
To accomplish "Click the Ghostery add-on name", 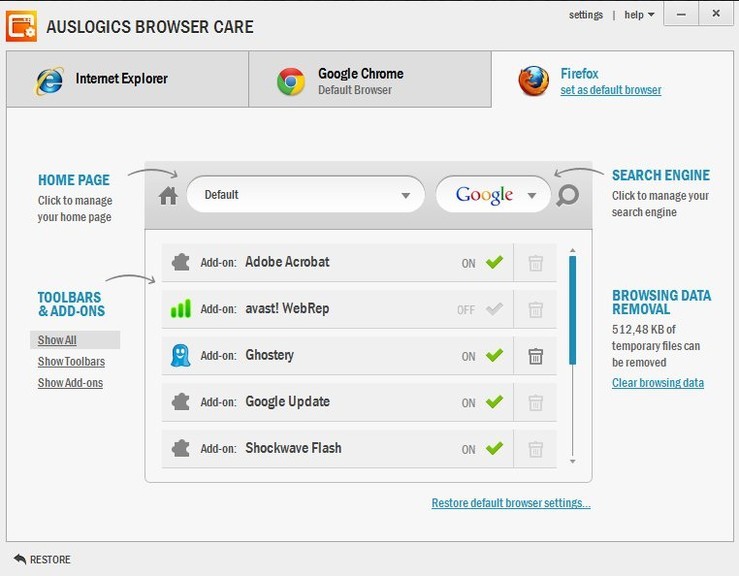I will click(269, 355).
